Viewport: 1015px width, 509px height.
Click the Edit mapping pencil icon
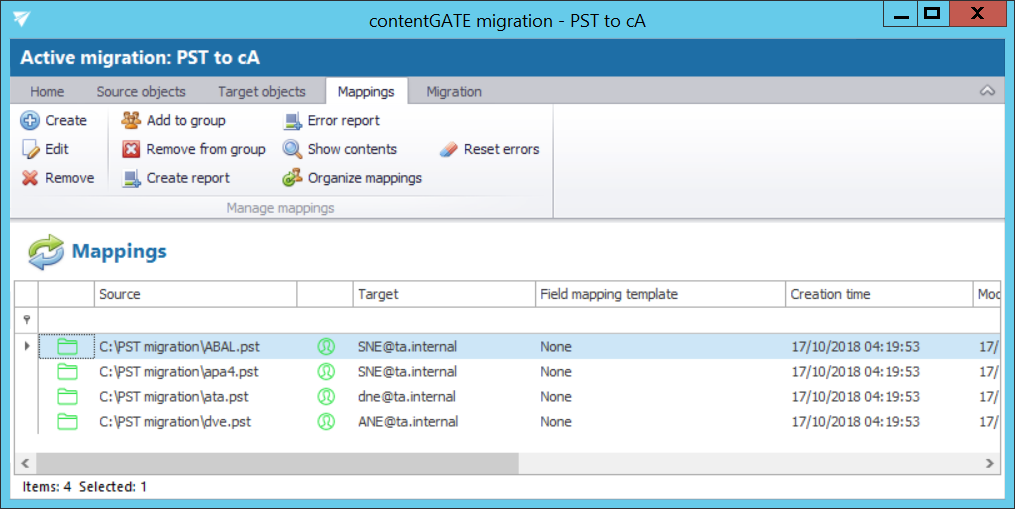tap(30, 150)
